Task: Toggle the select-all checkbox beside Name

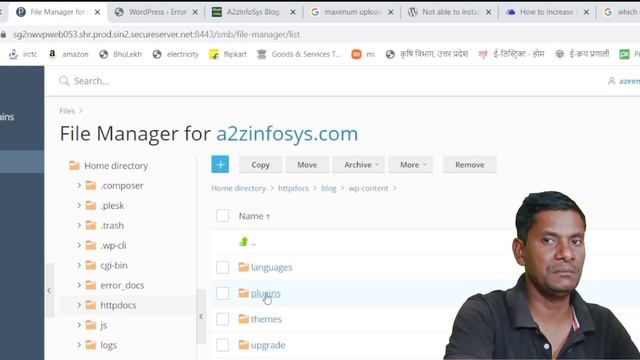Action: coord(222,216)
